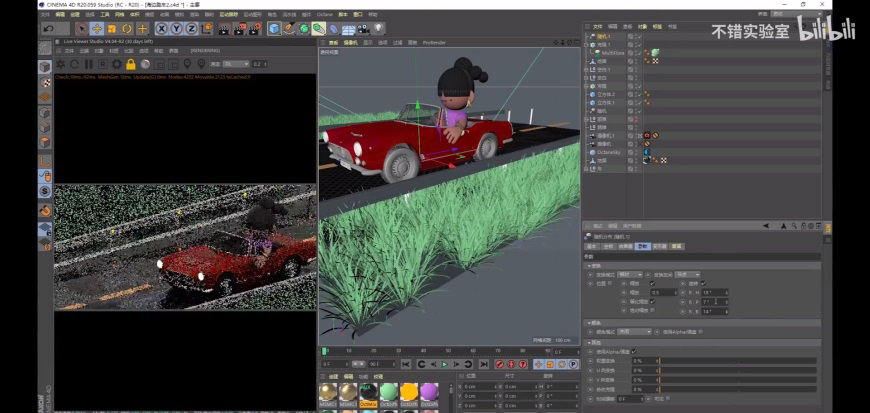Toggle the X axis lock icon

pyautogui.click(x=162, y=28)
